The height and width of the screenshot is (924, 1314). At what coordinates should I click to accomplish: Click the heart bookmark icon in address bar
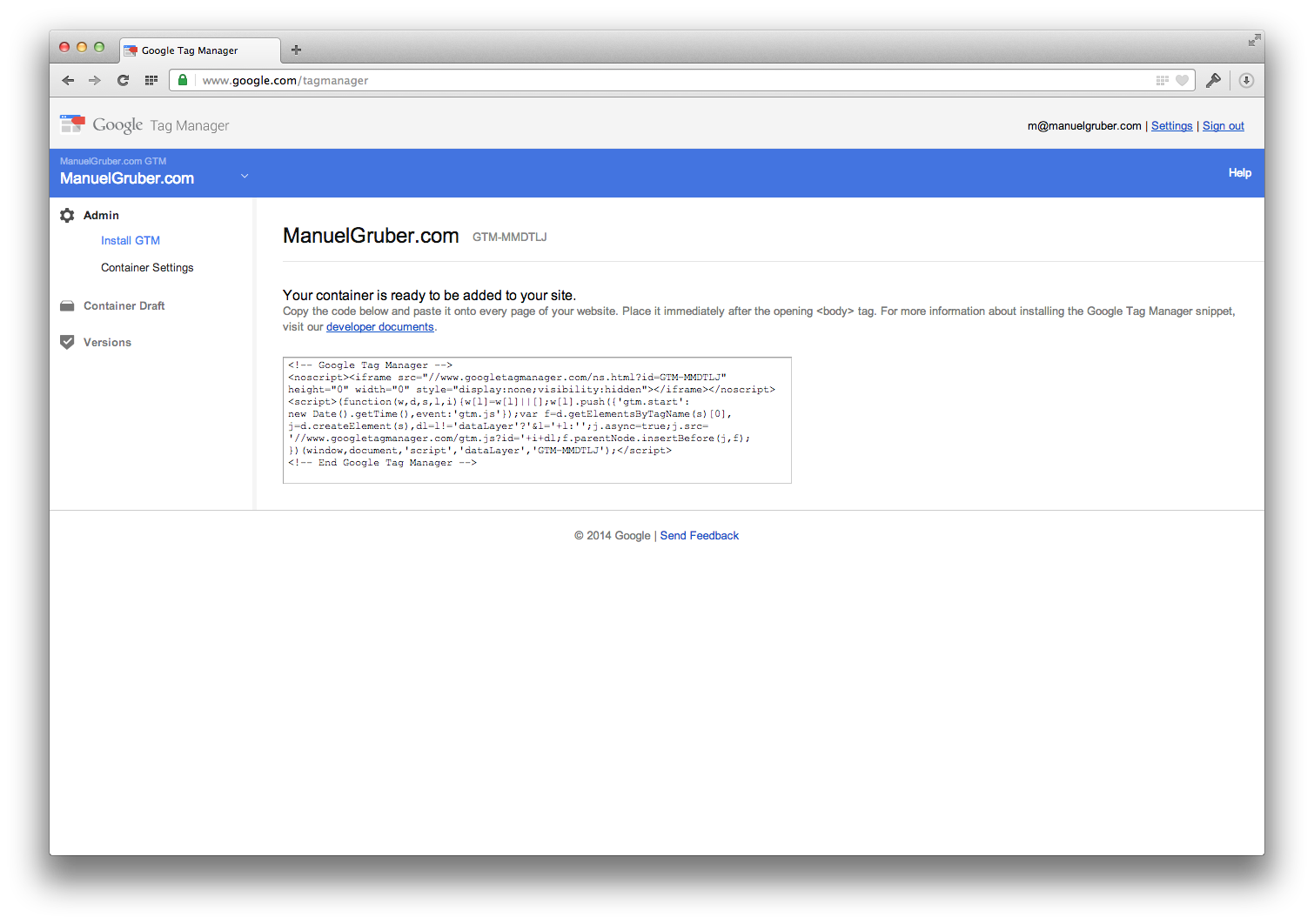[x=1182, y=80]
